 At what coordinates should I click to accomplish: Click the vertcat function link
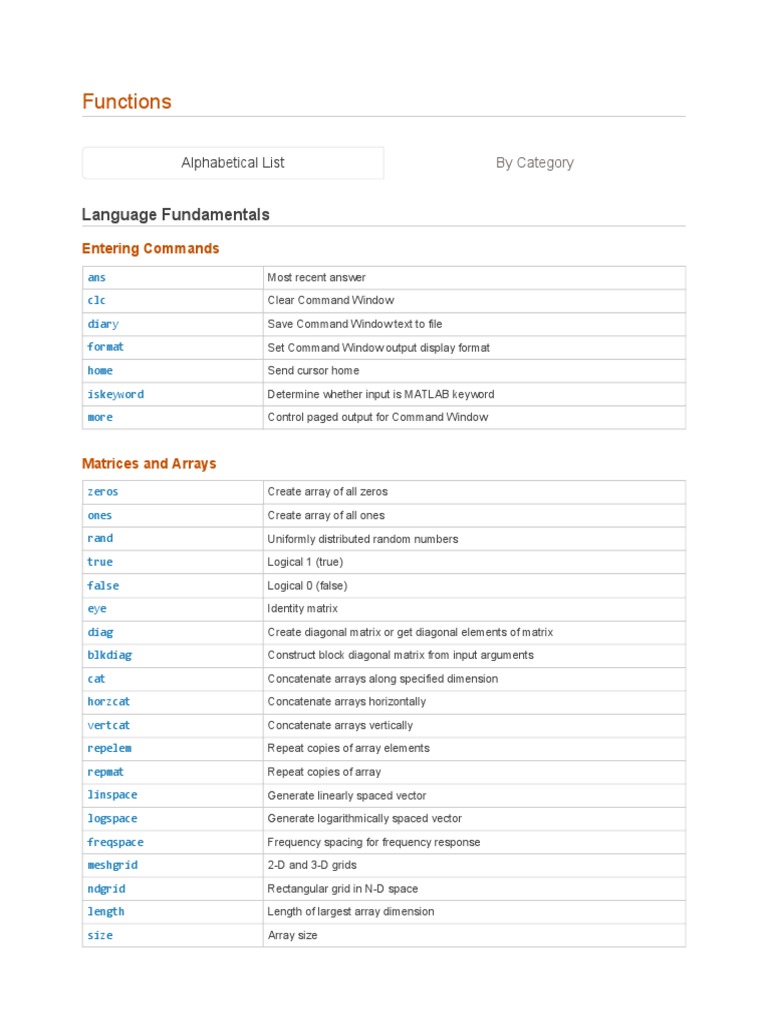[109, 725]
